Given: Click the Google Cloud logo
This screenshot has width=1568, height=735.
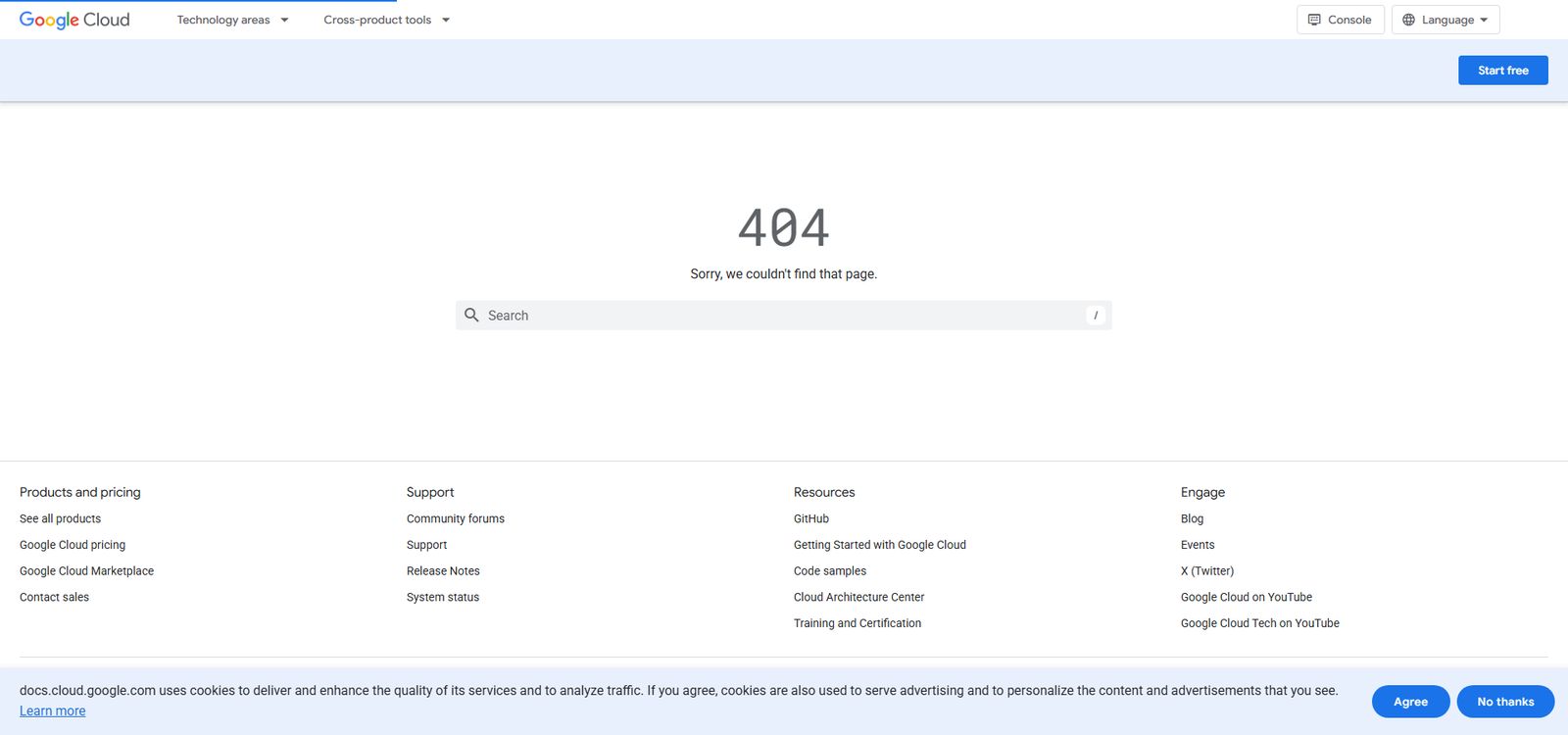Looking at the screenshot, I should (74, 20).
